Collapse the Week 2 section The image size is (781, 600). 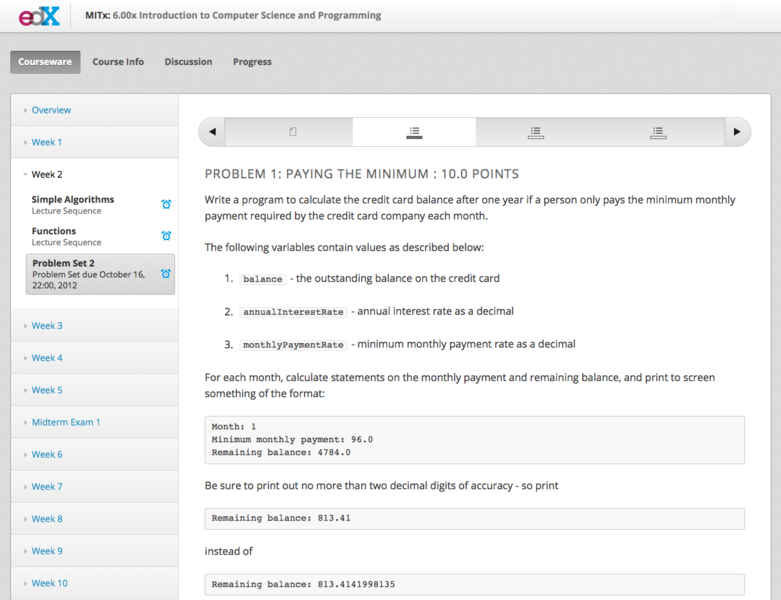pos(46,174)
